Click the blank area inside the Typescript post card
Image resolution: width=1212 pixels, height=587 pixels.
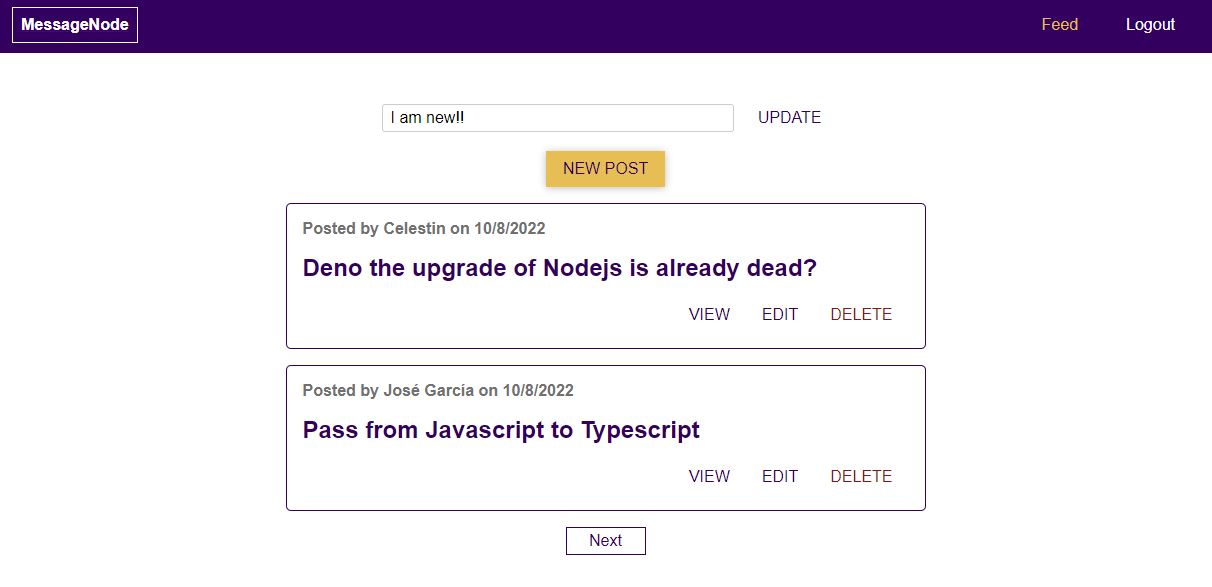[x=450, y=478]
